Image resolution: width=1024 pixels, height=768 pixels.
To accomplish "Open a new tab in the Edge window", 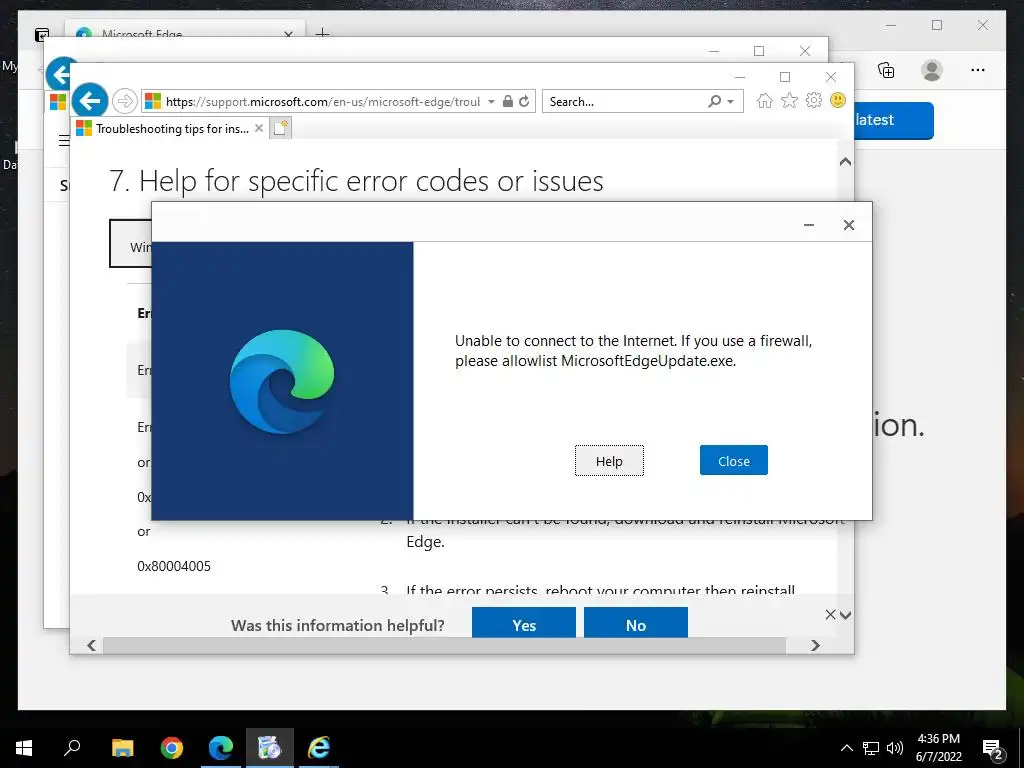I will pyautogui.click(x=323, y=32).
